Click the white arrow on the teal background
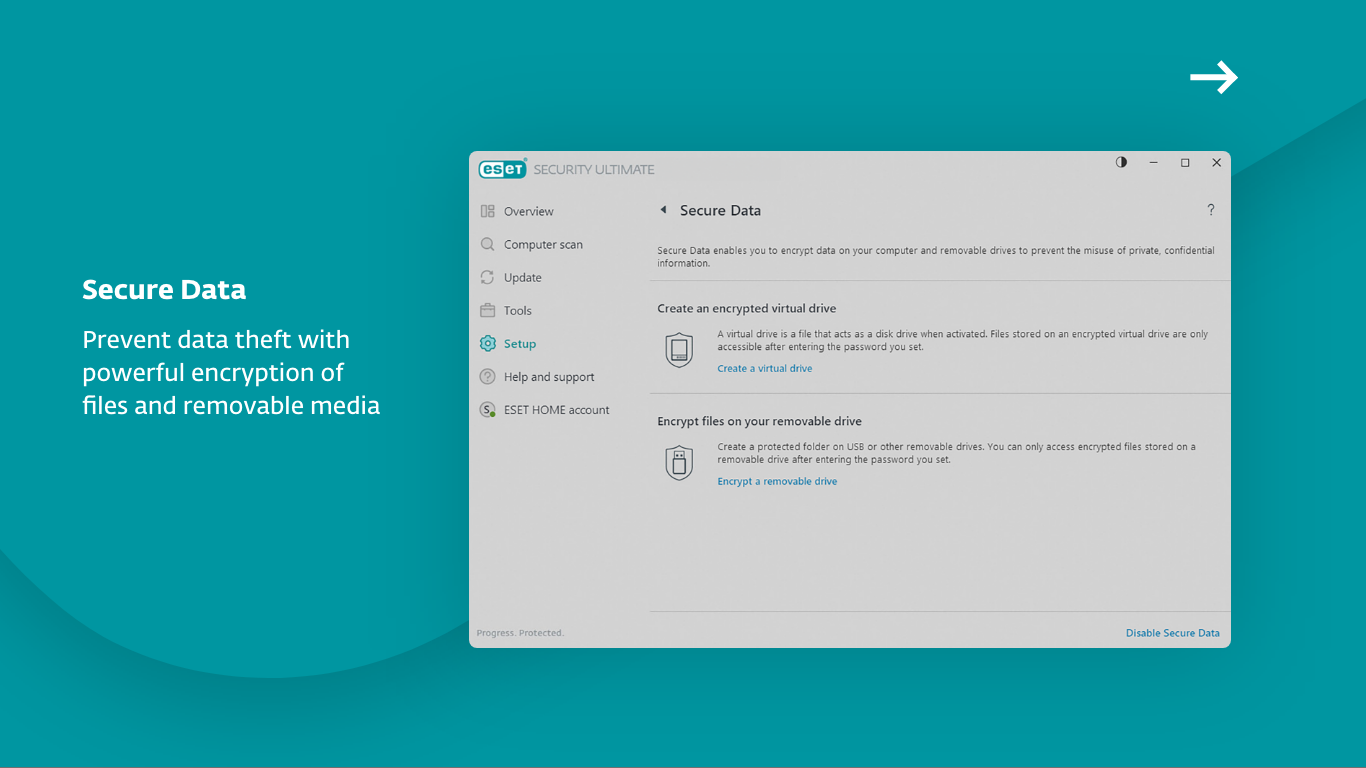The height and width of the screenshot is (768, 1366). click(1213, 77)
